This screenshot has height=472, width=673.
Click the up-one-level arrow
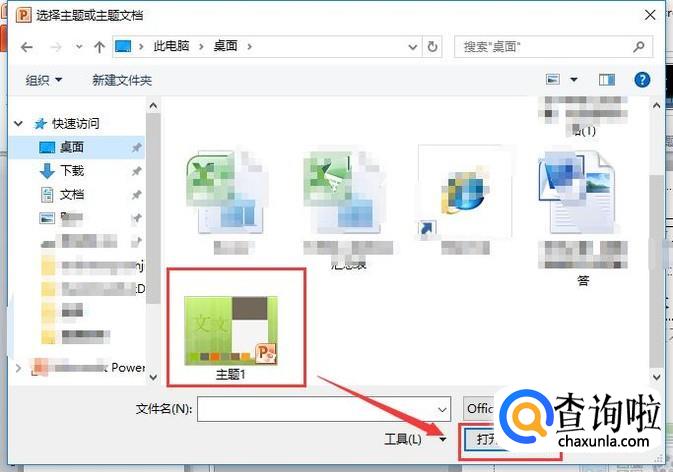[99, 47]
